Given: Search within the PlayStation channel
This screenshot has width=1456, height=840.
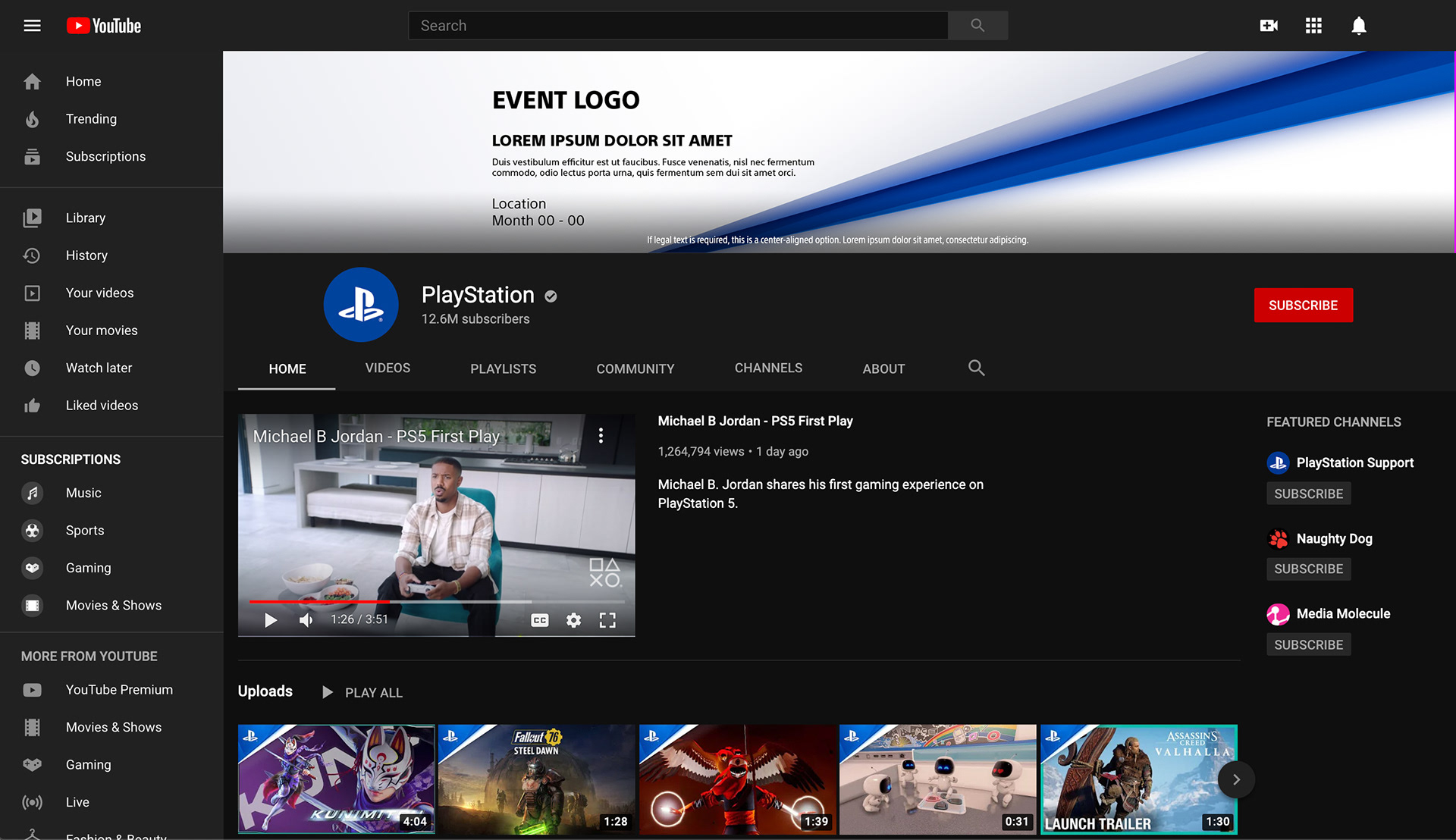Looking at the screenshot, I should tap(976, 368).
